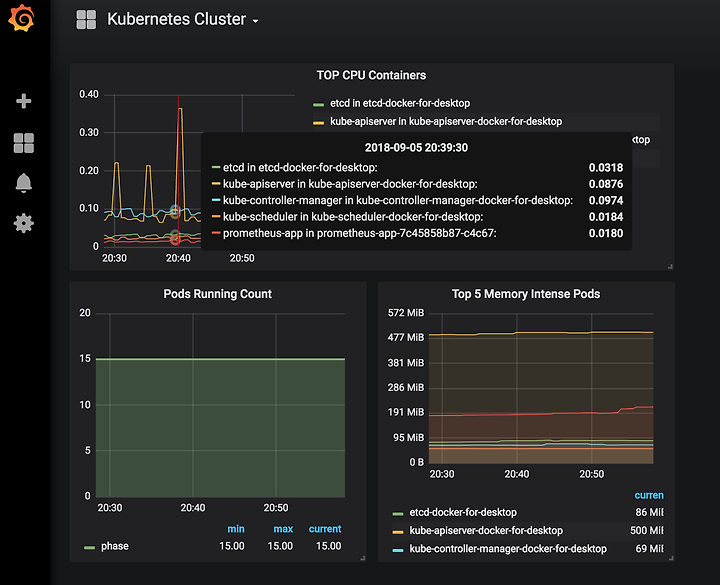The height and width of the screenshot is (585, 720).
Task: Toggle etcd in etcd-docker-for-desktop CPU legend series
Action: [x=400, y=103]
